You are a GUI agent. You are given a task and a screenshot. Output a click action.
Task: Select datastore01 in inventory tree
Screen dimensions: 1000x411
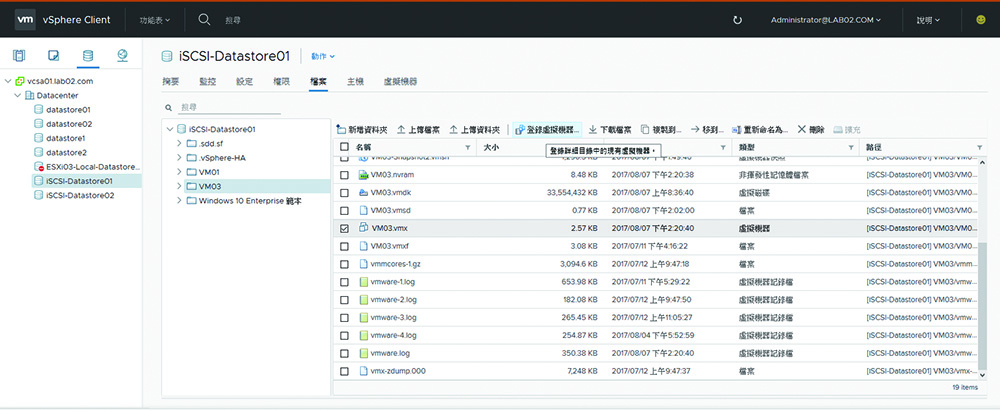69,110
